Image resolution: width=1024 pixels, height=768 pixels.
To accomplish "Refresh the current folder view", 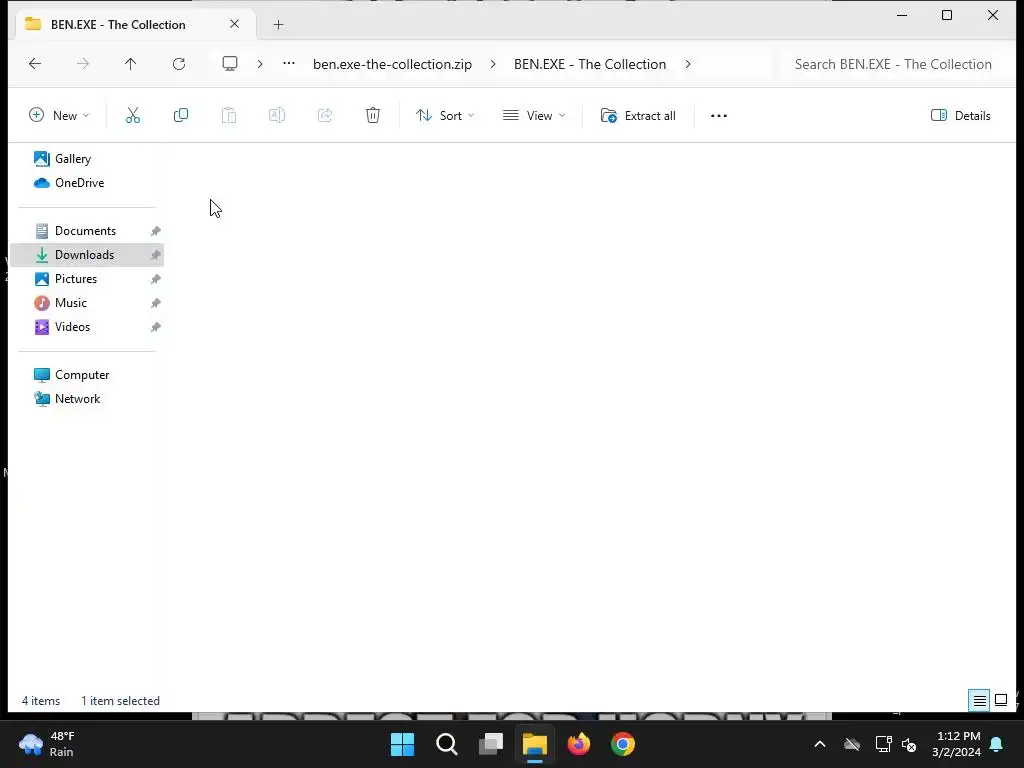I will click(x=179, y=63).
